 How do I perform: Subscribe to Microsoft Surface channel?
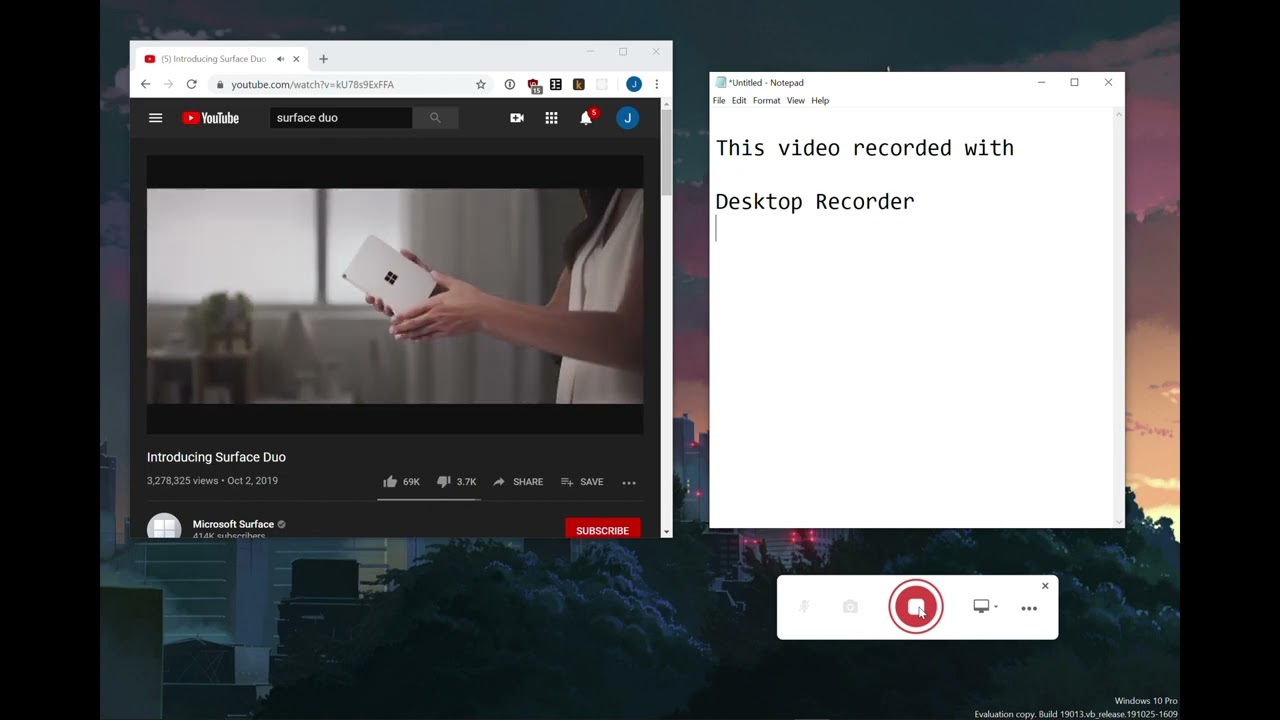click(602, 530)
